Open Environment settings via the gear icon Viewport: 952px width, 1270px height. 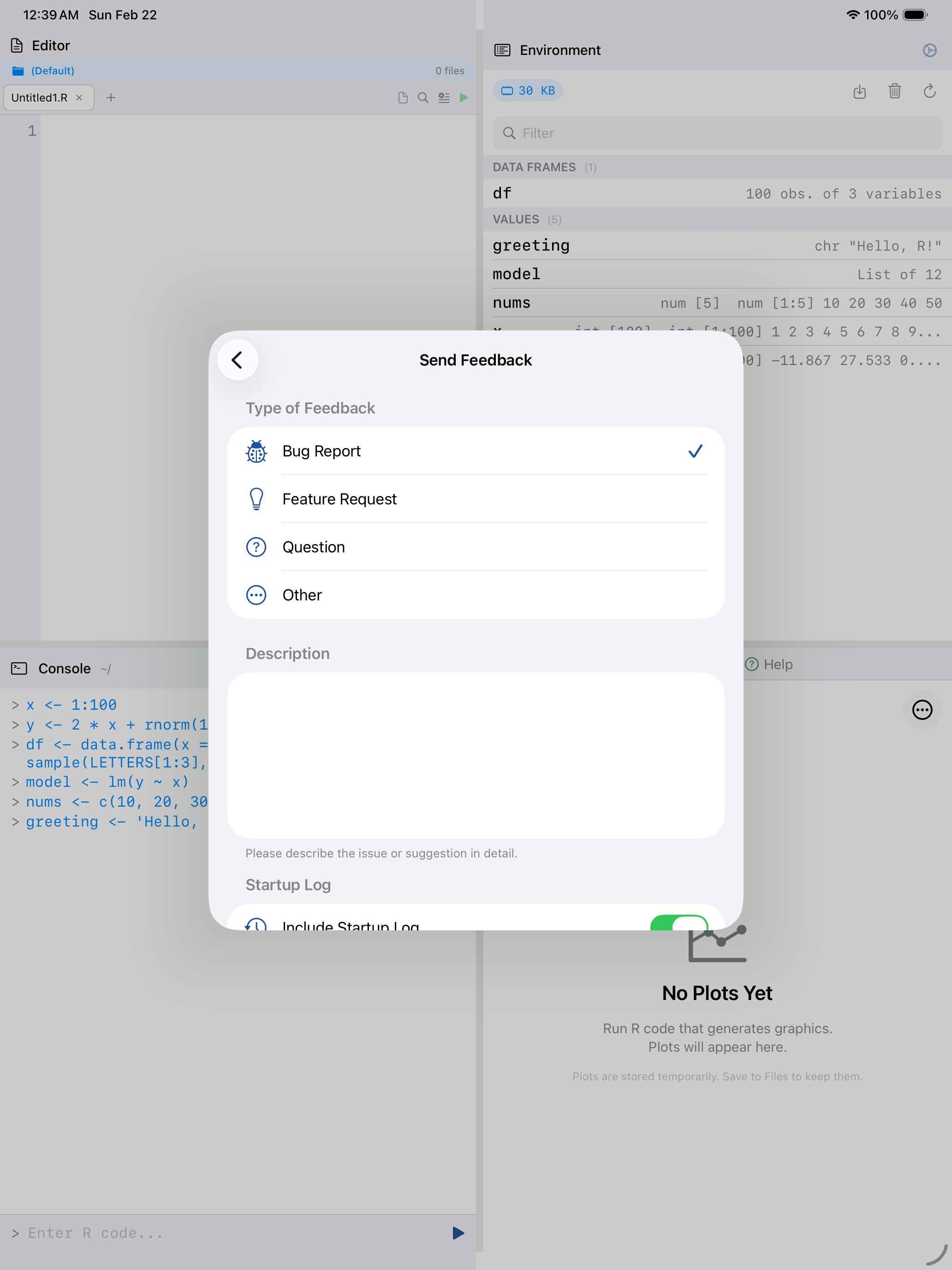(929, 50)
